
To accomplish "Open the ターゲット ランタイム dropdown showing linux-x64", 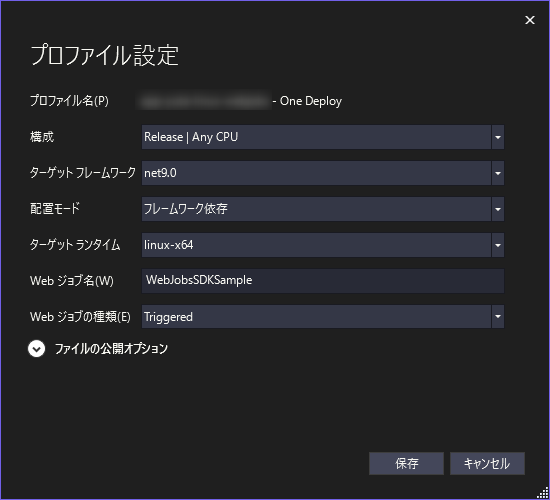I will (323, 245).
